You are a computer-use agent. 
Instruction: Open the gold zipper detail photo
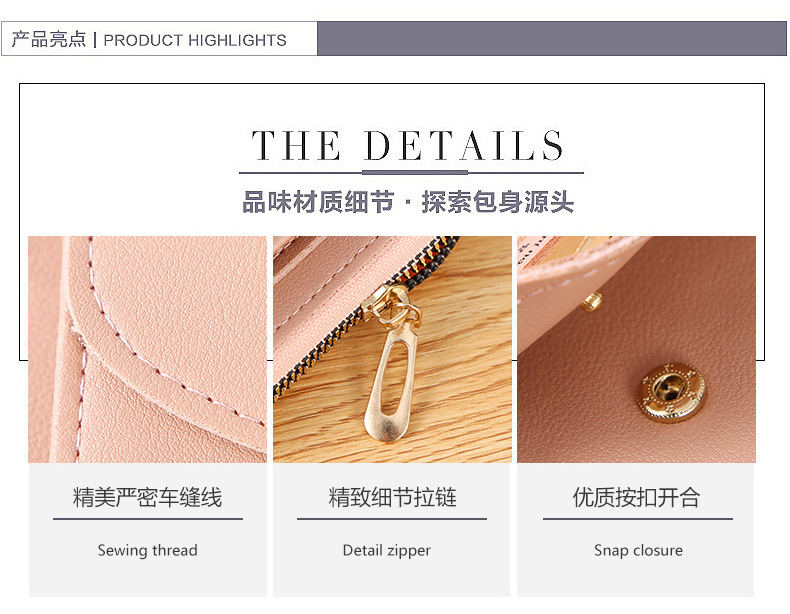pos(392,349)
